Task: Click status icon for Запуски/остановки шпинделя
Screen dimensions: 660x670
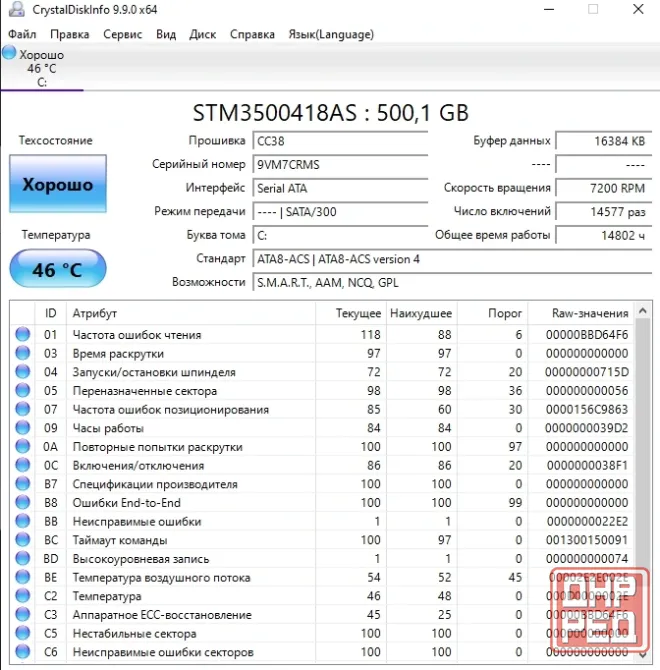Action: tap(23, 371)
